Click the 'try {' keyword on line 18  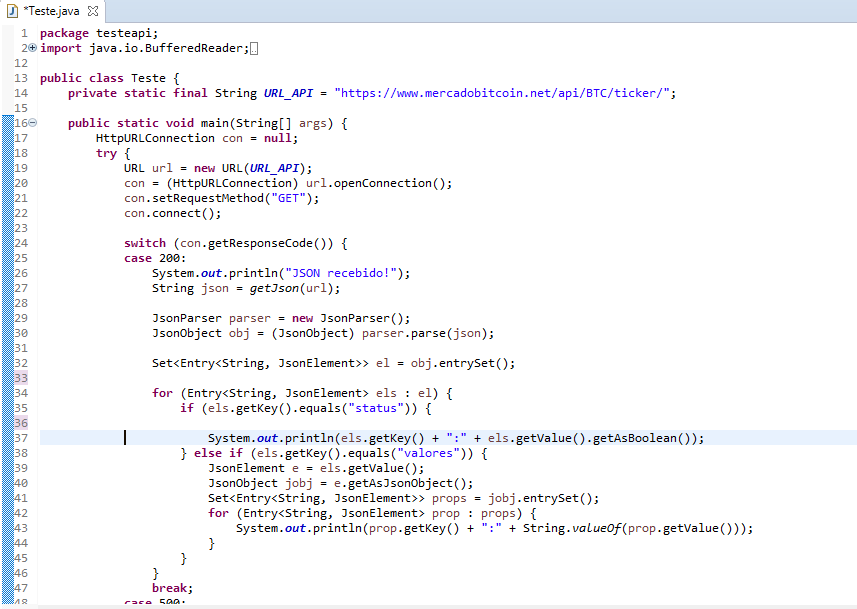[113, 153]
